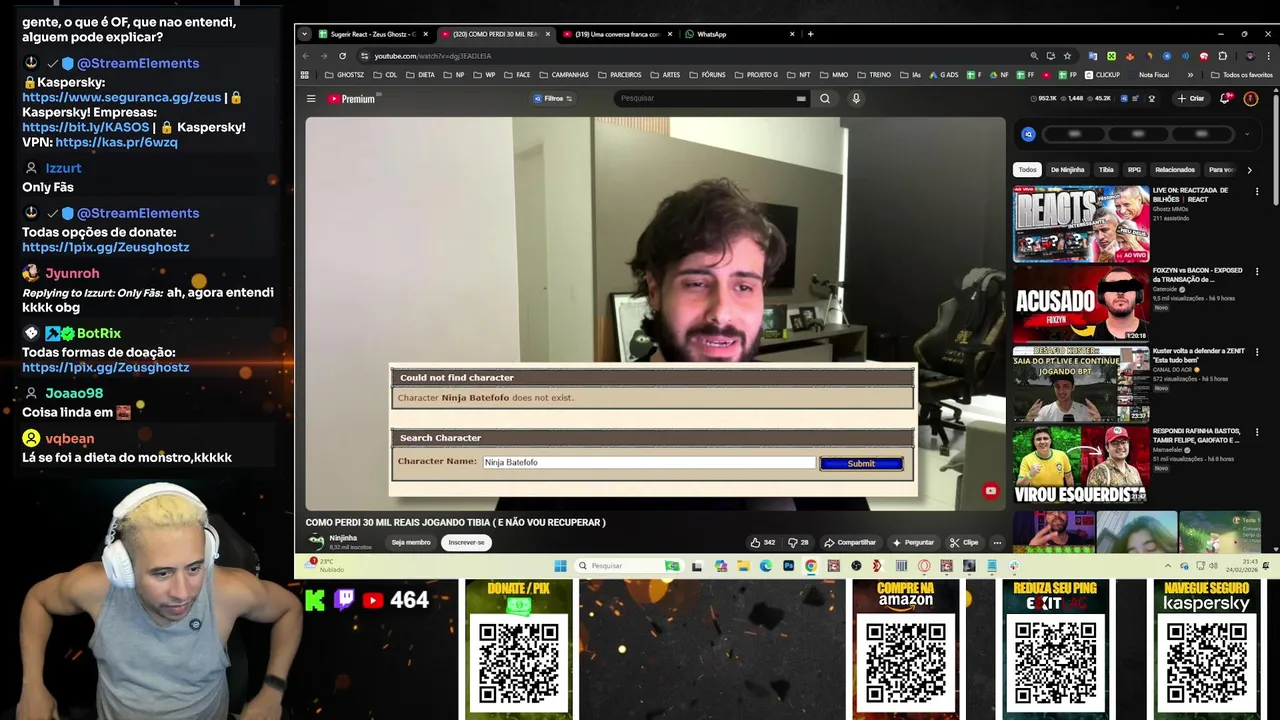Open a new browser tab

[x=810, y=34]
